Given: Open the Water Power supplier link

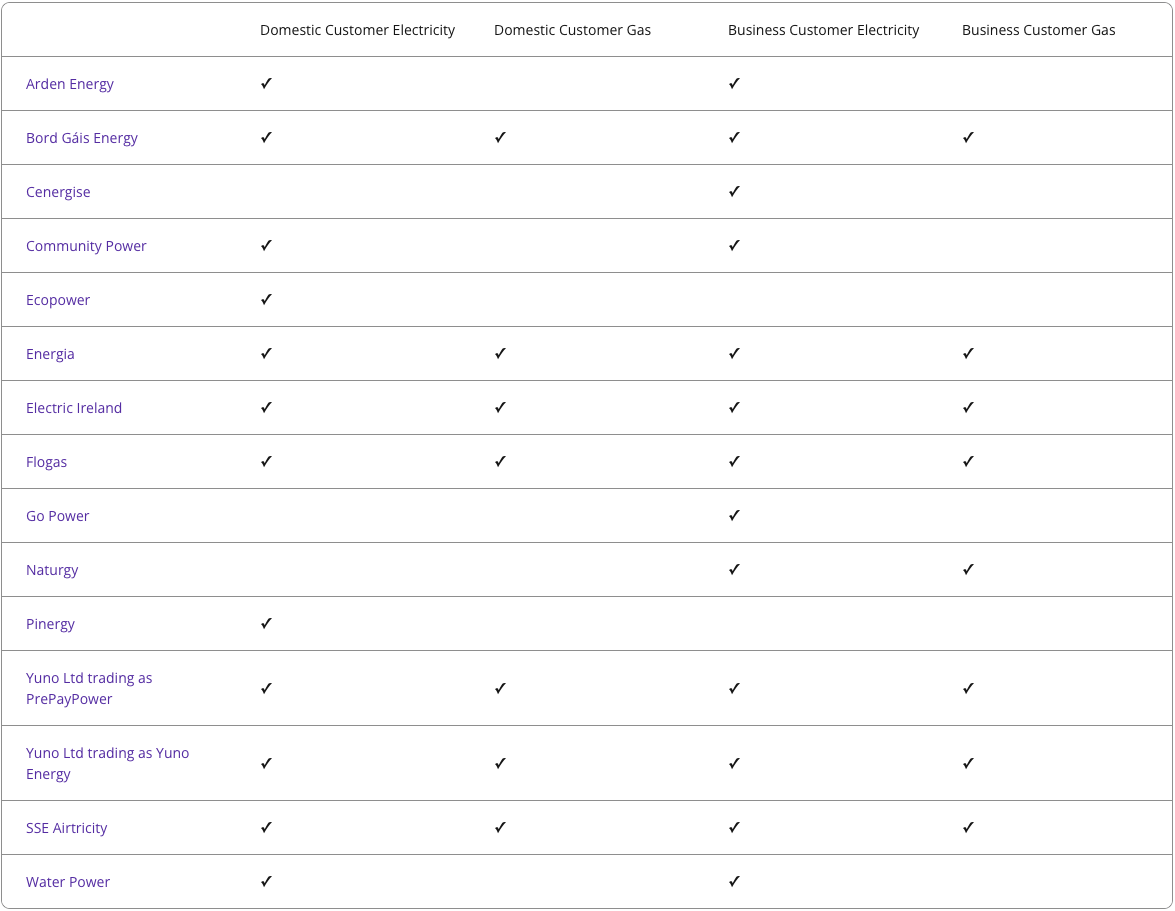Looking at the screenshot, I should (68, 882).
